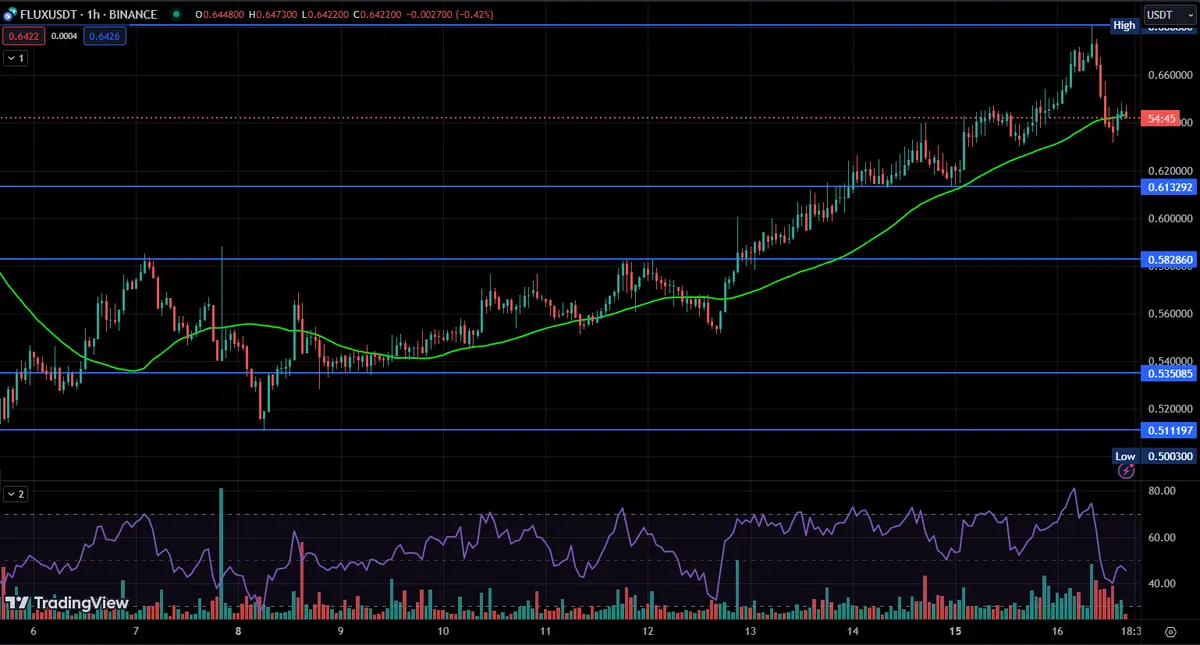Screen dimensions: 1200x645
Task: Click the 0.0004 spread value
Action: [x=62, y=35]
